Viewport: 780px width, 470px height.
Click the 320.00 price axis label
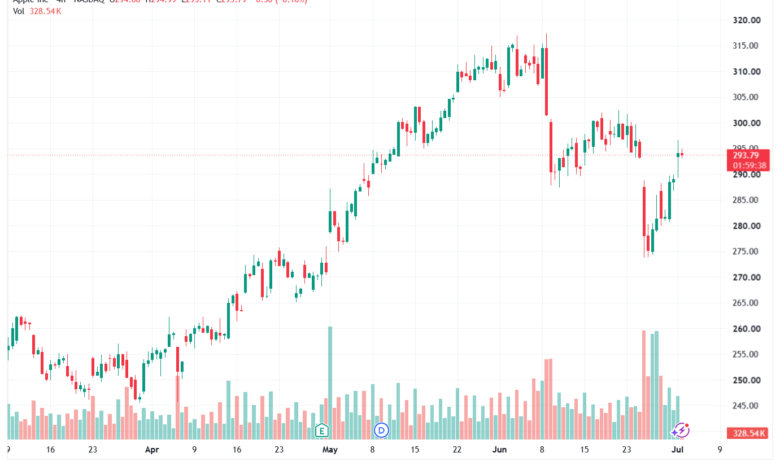tap(747, 20)
